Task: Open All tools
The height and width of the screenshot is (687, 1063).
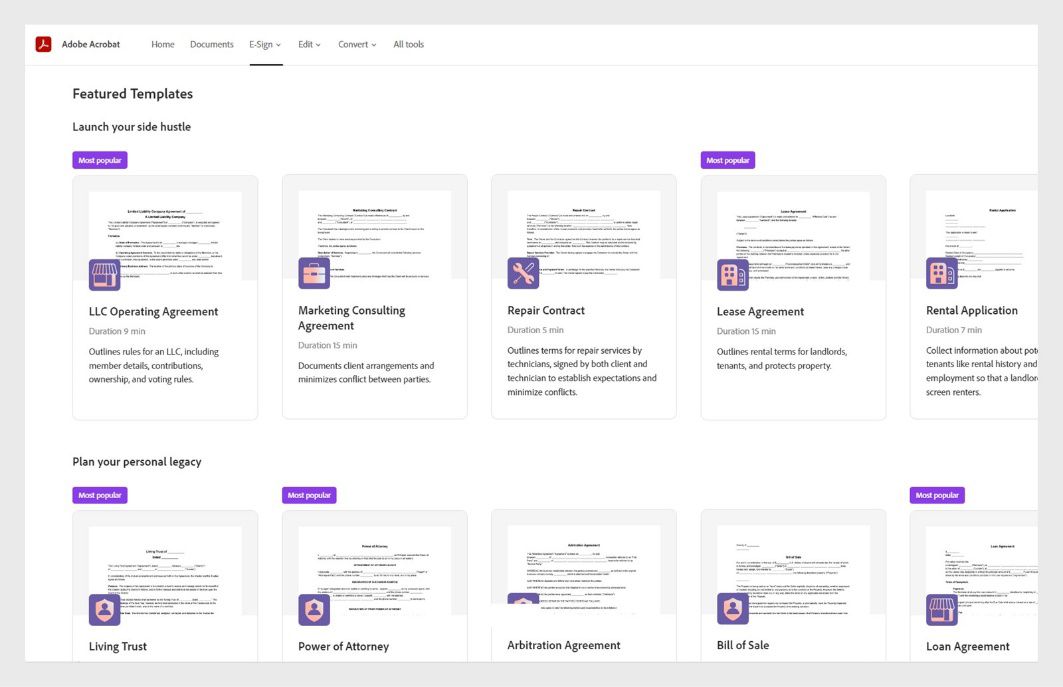Action: [409, 44]
